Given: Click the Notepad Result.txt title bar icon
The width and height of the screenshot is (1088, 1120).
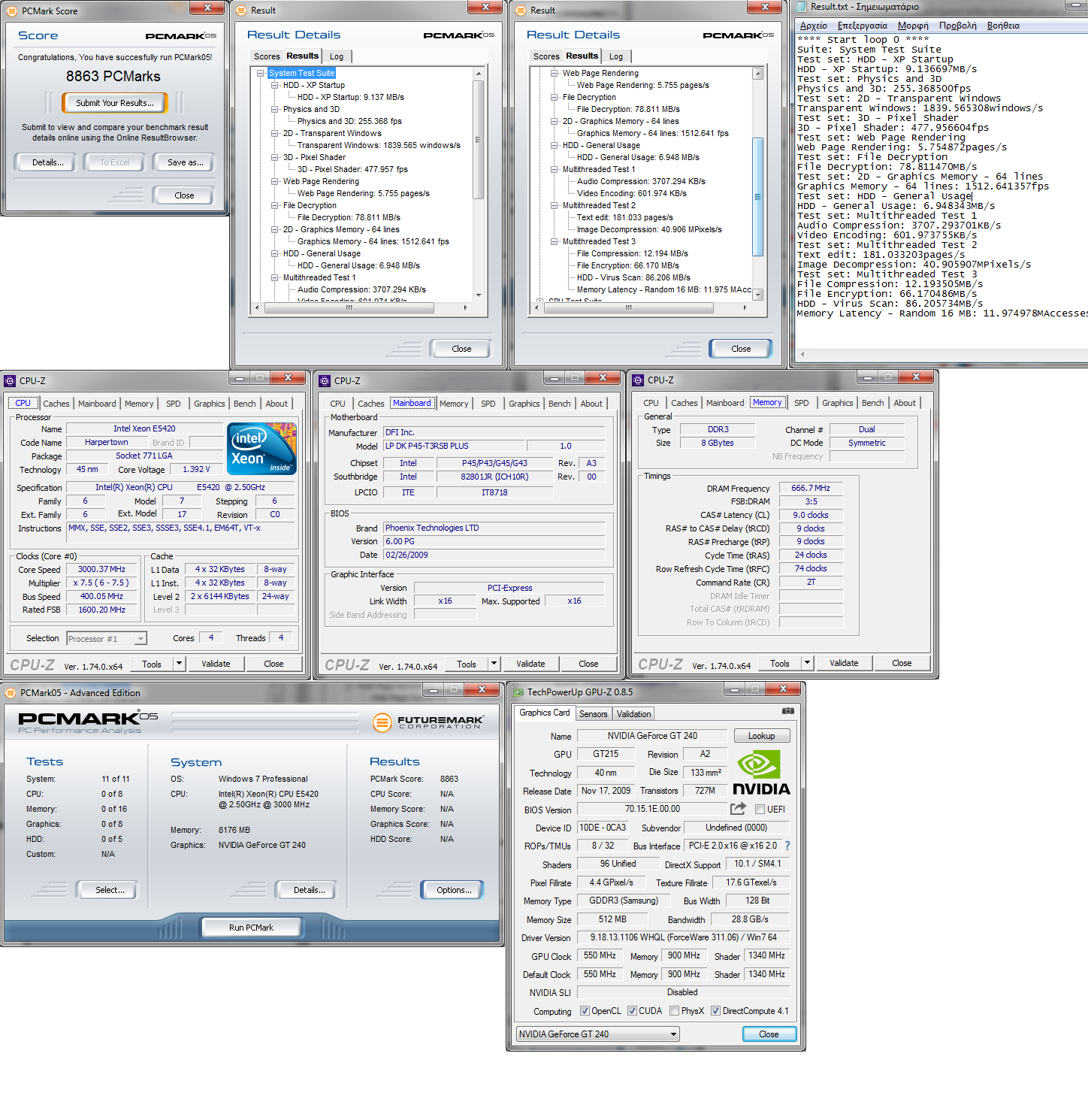Looking at the screenshot, I should (801, 6).
